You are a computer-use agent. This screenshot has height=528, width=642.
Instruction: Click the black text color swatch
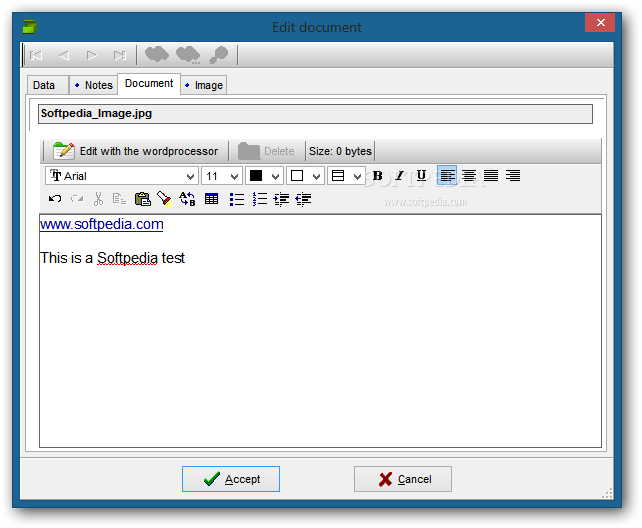tap(256, 176)
